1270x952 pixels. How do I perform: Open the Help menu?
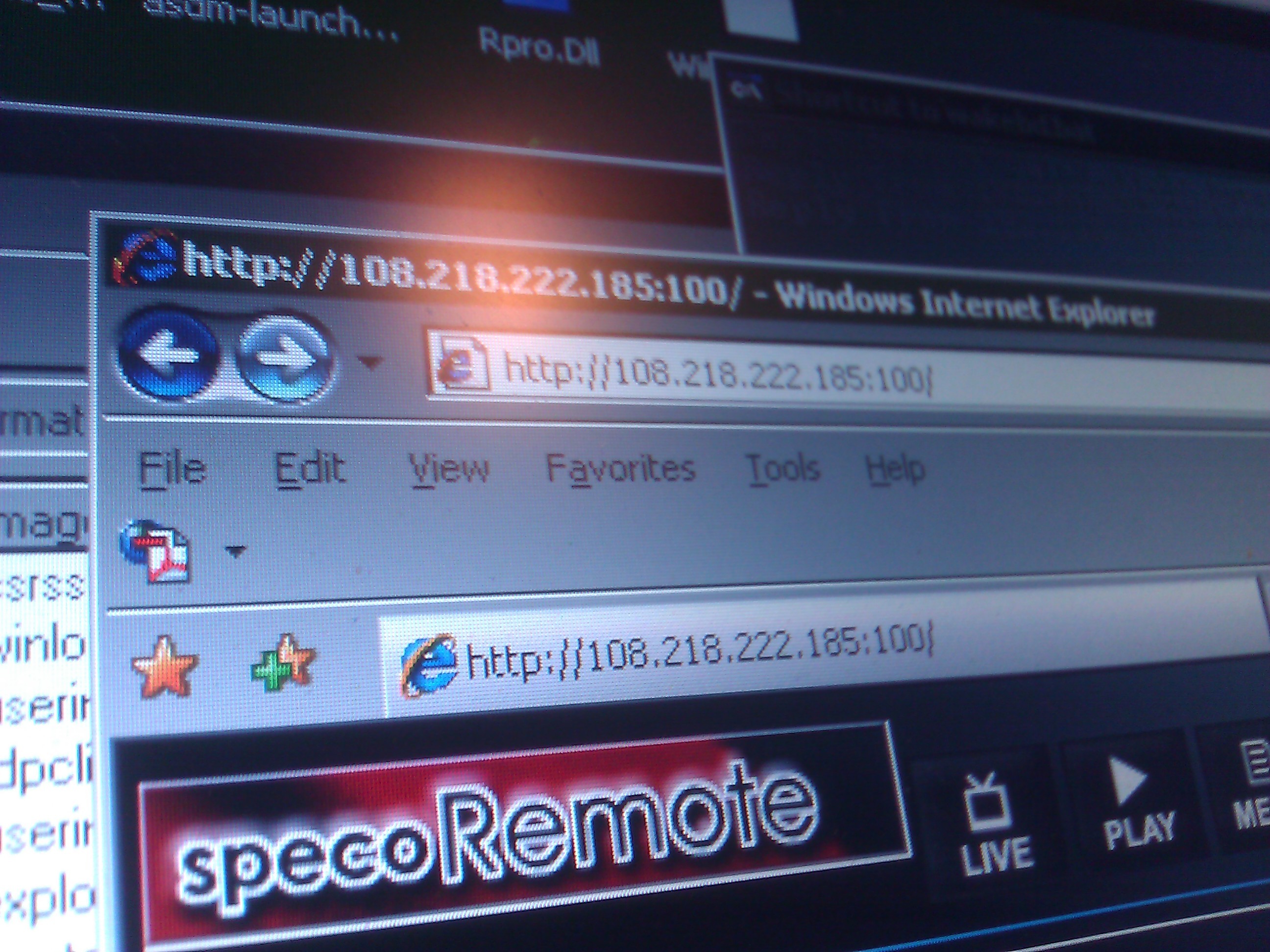[895, 469]
